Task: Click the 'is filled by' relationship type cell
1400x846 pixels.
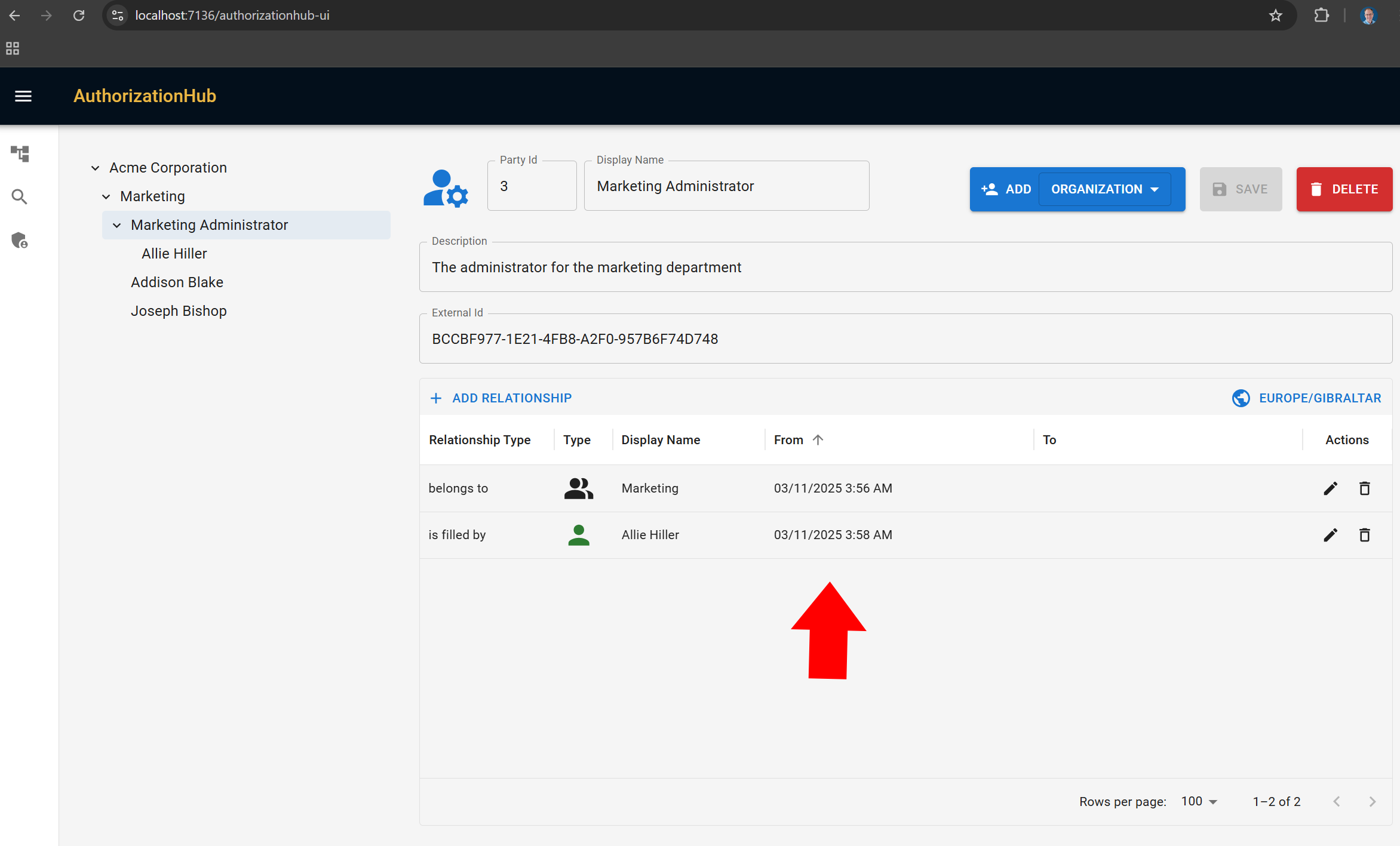Action: [x=457, y=535]
